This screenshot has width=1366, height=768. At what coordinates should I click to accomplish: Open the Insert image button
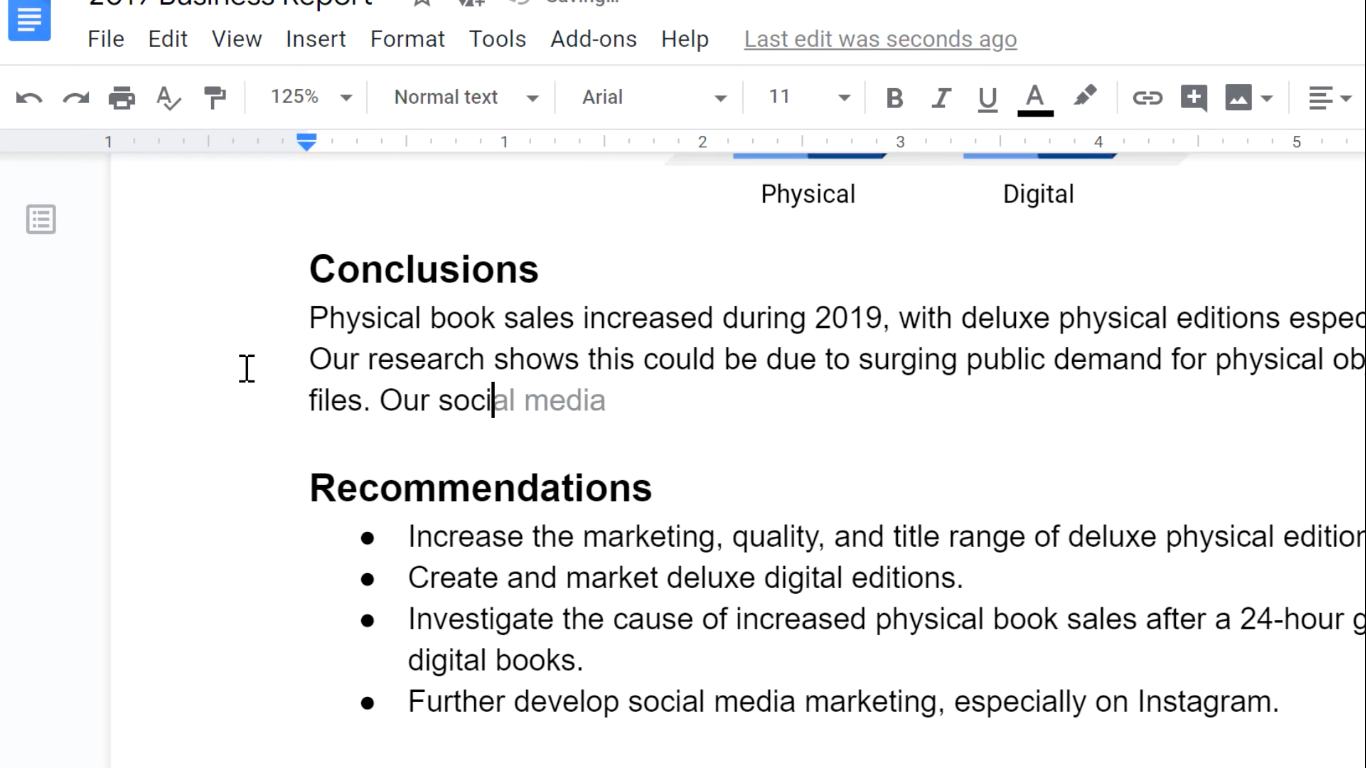(x=1238, y=98)
